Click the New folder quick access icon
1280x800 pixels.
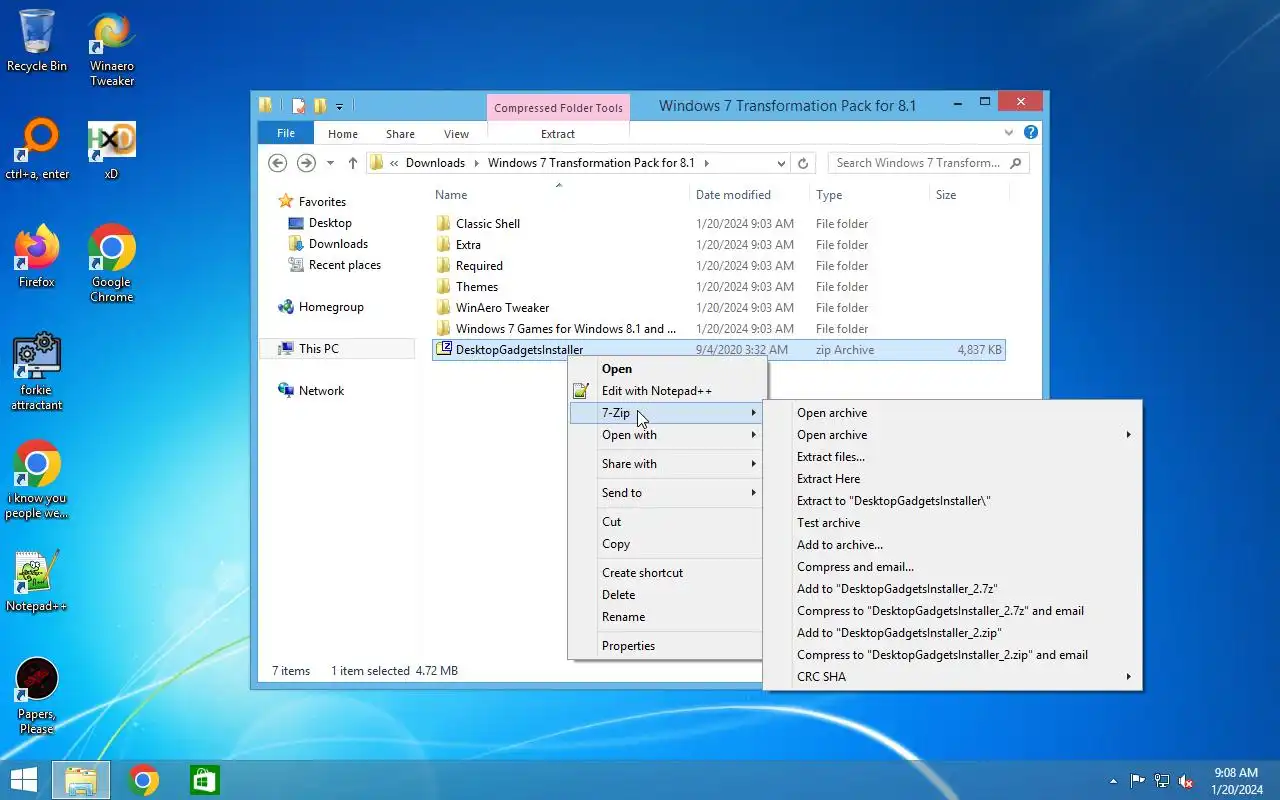[320, 106]
